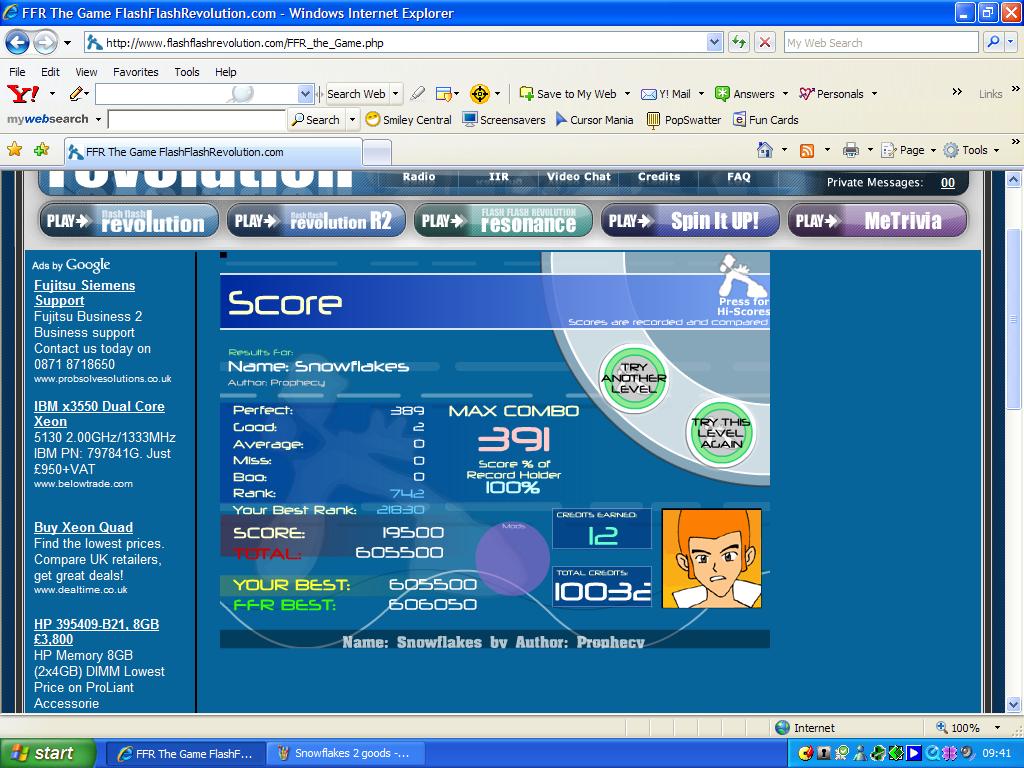This screenshot has height=768, width=1024.
Task: Open the Page dropdown menu
Action: click(x=909, y=150)
